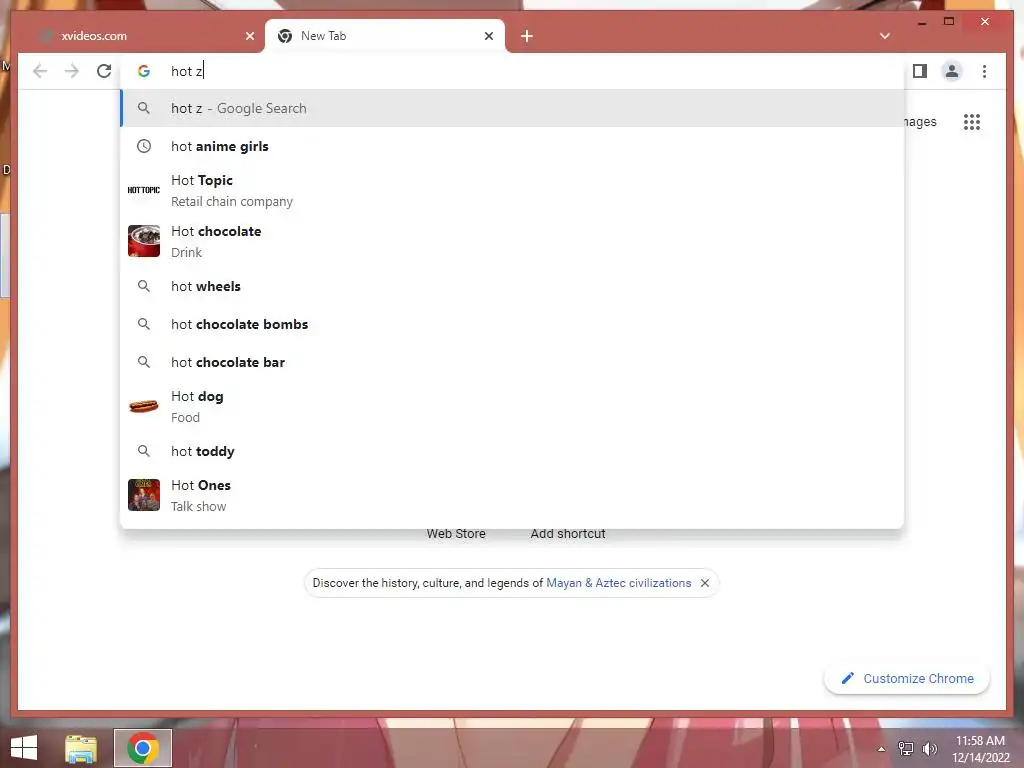Open File Explorer from the taskbar
Viewport: 1024px width, 768px height.
pyautogui.click(x=81, y=748)
